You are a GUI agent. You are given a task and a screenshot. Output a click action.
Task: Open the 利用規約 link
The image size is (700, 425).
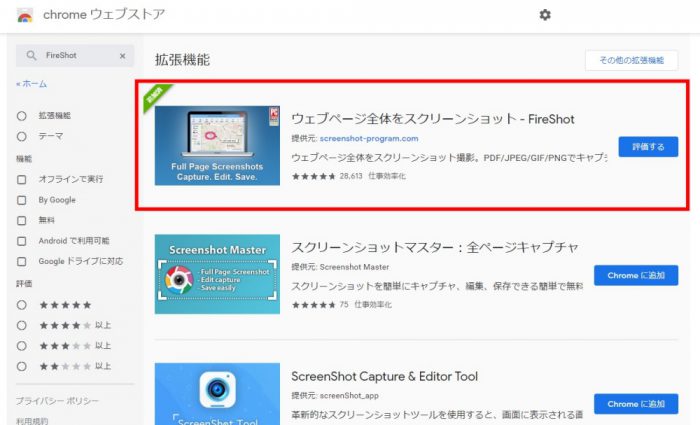click(x=32, y=421)
